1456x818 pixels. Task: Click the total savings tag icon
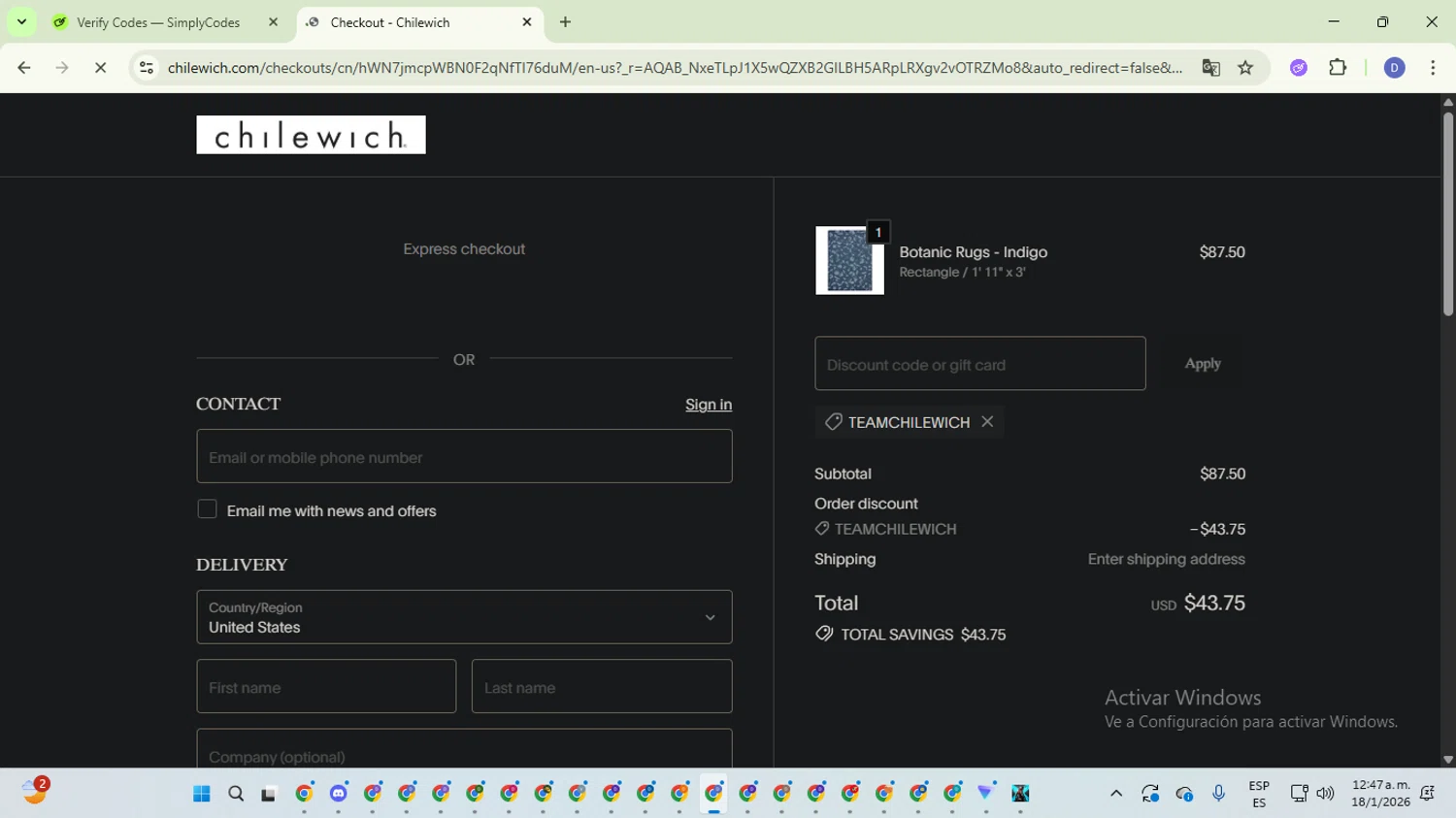tap(824, 634)
